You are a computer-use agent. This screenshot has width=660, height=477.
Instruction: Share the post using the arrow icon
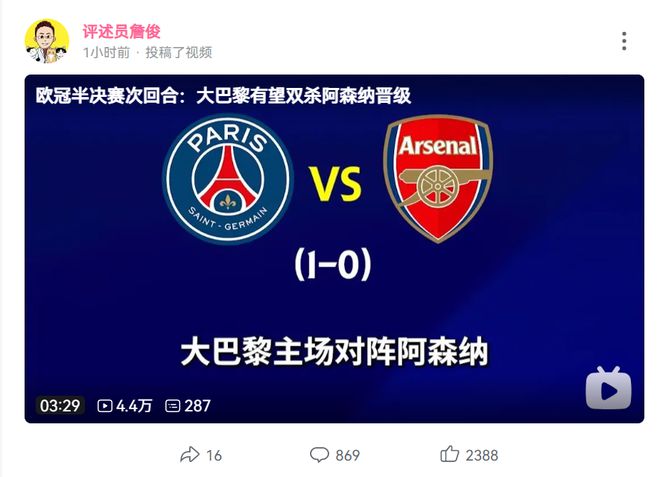[189, 455]
